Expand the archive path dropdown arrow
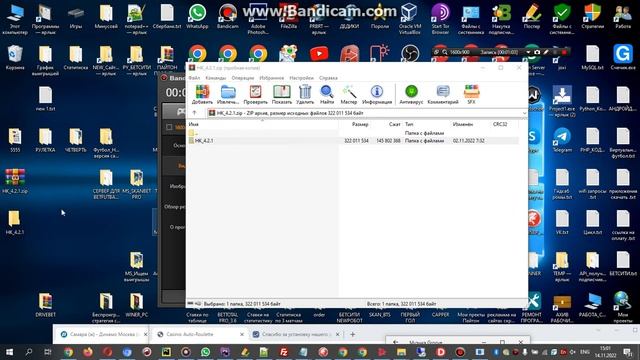The image size is (640, 360). tap(524, 113)
